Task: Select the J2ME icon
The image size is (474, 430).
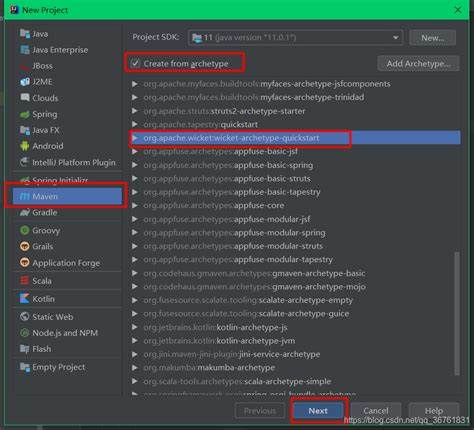Action: tap(25, 82)
